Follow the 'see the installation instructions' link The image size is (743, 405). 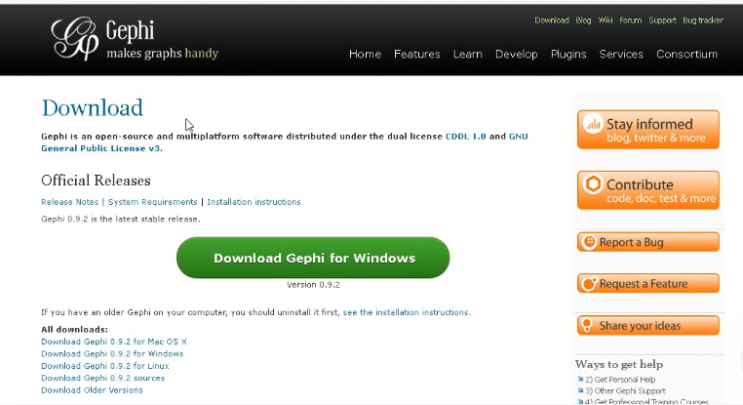click(x=406, y=312)
